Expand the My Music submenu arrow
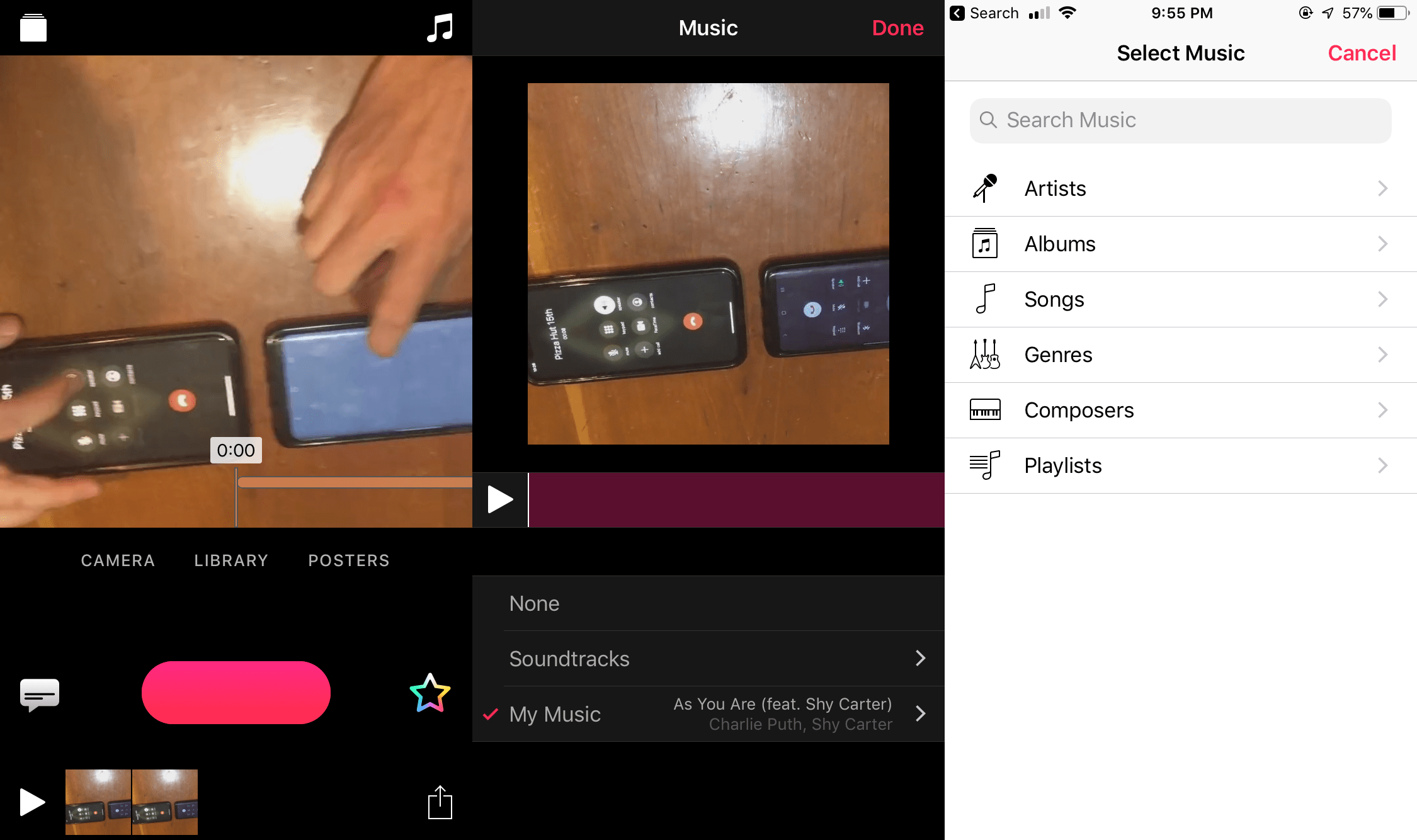Screen dimensions: 1417x840 922,714
